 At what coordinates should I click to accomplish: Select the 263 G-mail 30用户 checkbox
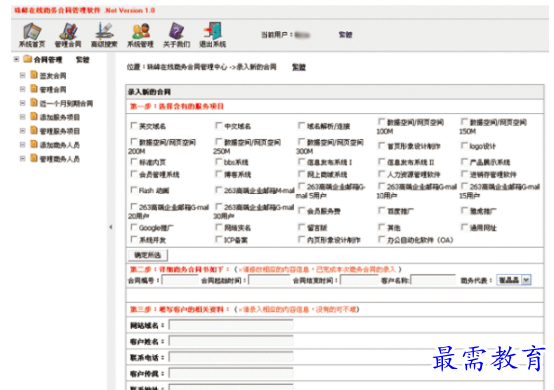click(x=219, y=206)
